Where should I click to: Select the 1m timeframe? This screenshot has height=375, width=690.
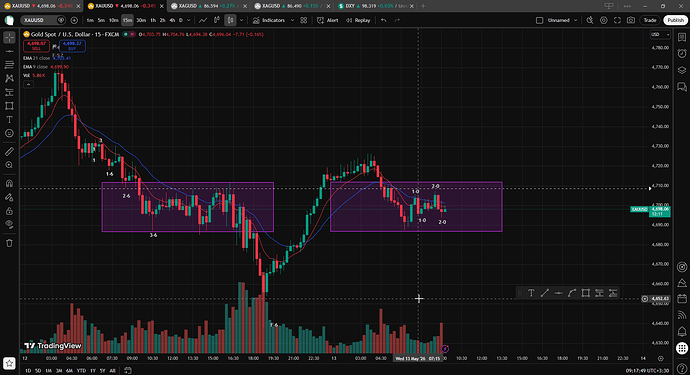pos(90,20)
